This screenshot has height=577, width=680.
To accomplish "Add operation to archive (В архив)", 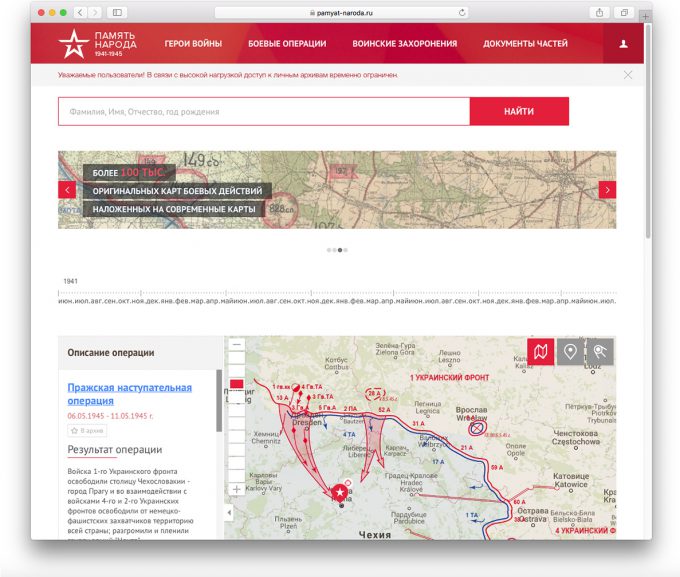I will pyautogui.click(x=87, y=431).
